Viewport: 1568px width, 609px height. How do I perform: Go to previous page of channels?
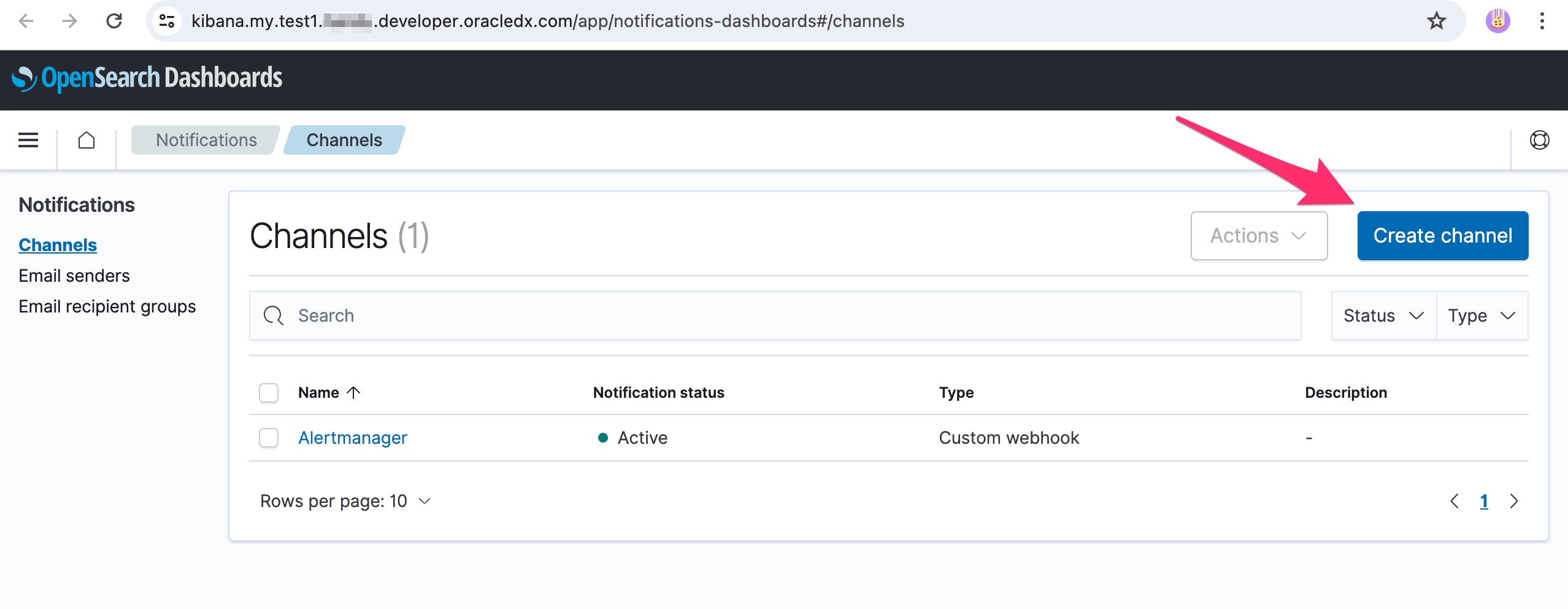pyautogui.click(x=1455, y=501)
